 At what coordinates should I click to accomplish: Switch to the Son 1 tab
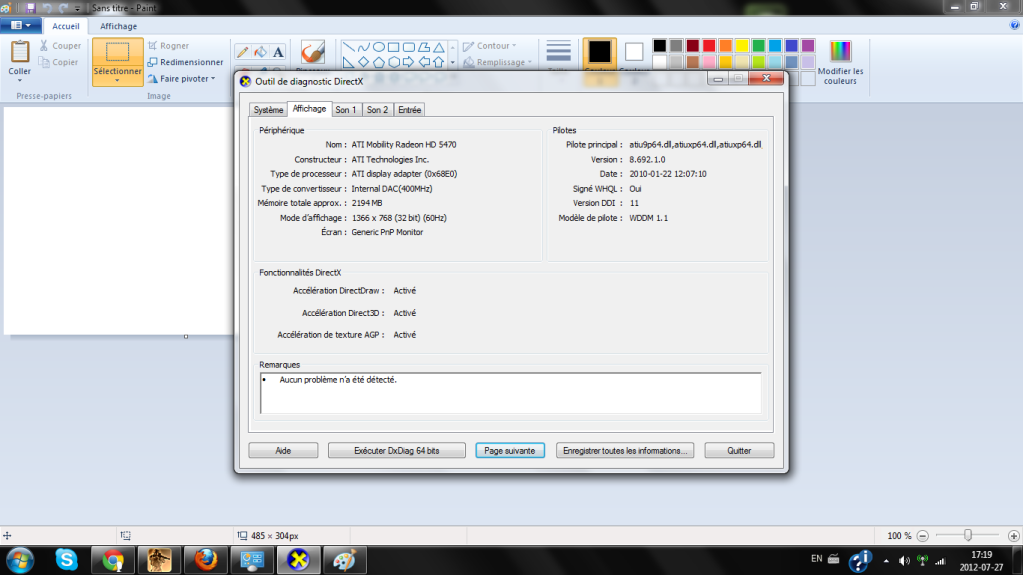(345, 110)
